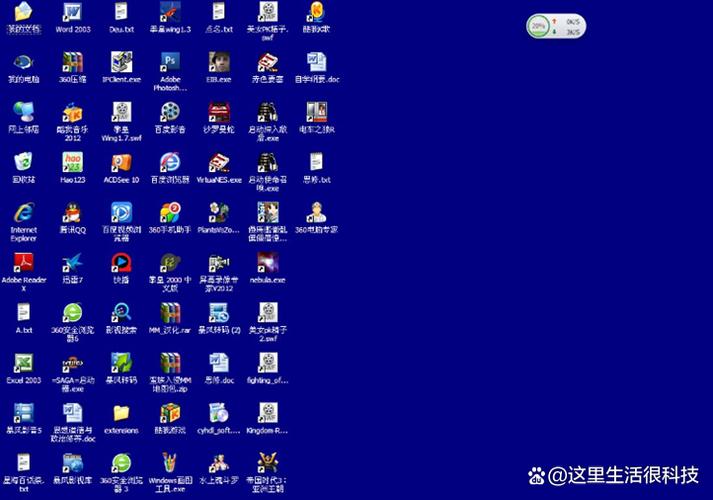This screenshot has width=713, height=500.
Task: Select the 360手机助手 shortcut
Action: coord(170,213)
